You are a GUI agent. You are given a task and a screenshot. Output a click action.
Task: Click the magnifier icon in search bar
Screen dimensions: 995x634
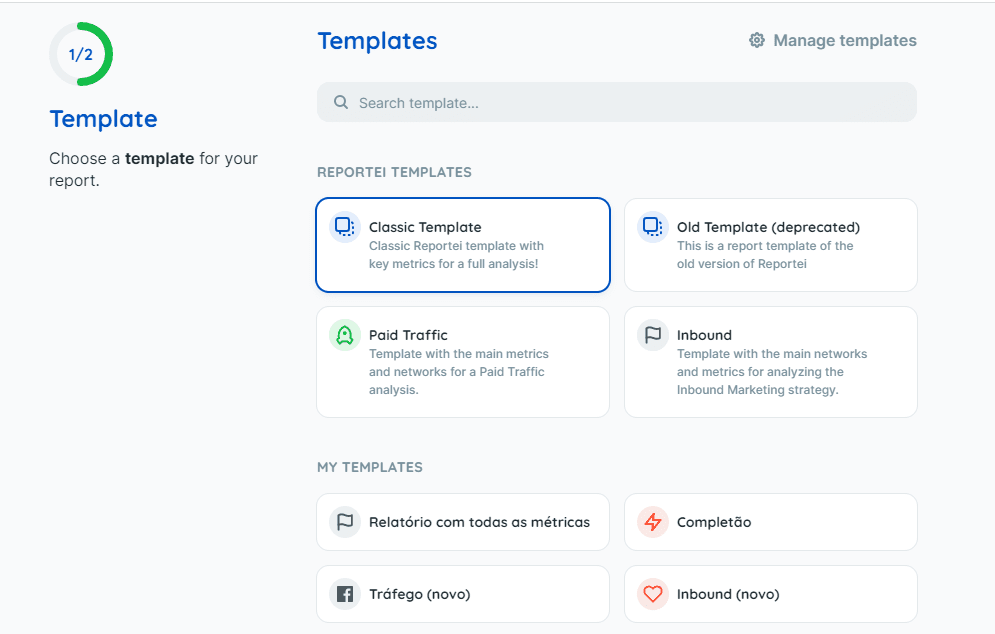pos(341,102)
